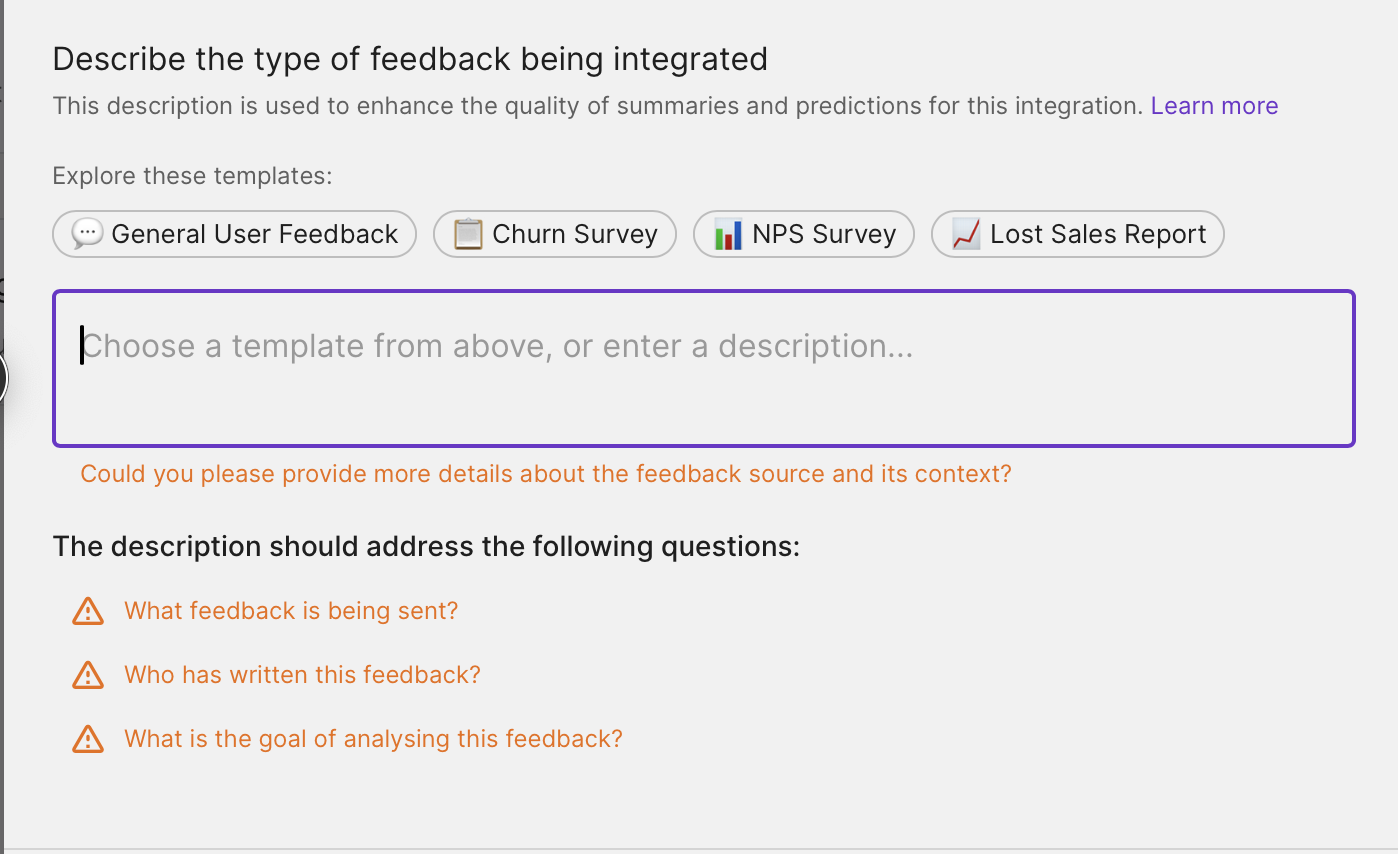Click the speech bubble icon on General User Feedback
Viewport: 1398px width, 854px height.
87,234
